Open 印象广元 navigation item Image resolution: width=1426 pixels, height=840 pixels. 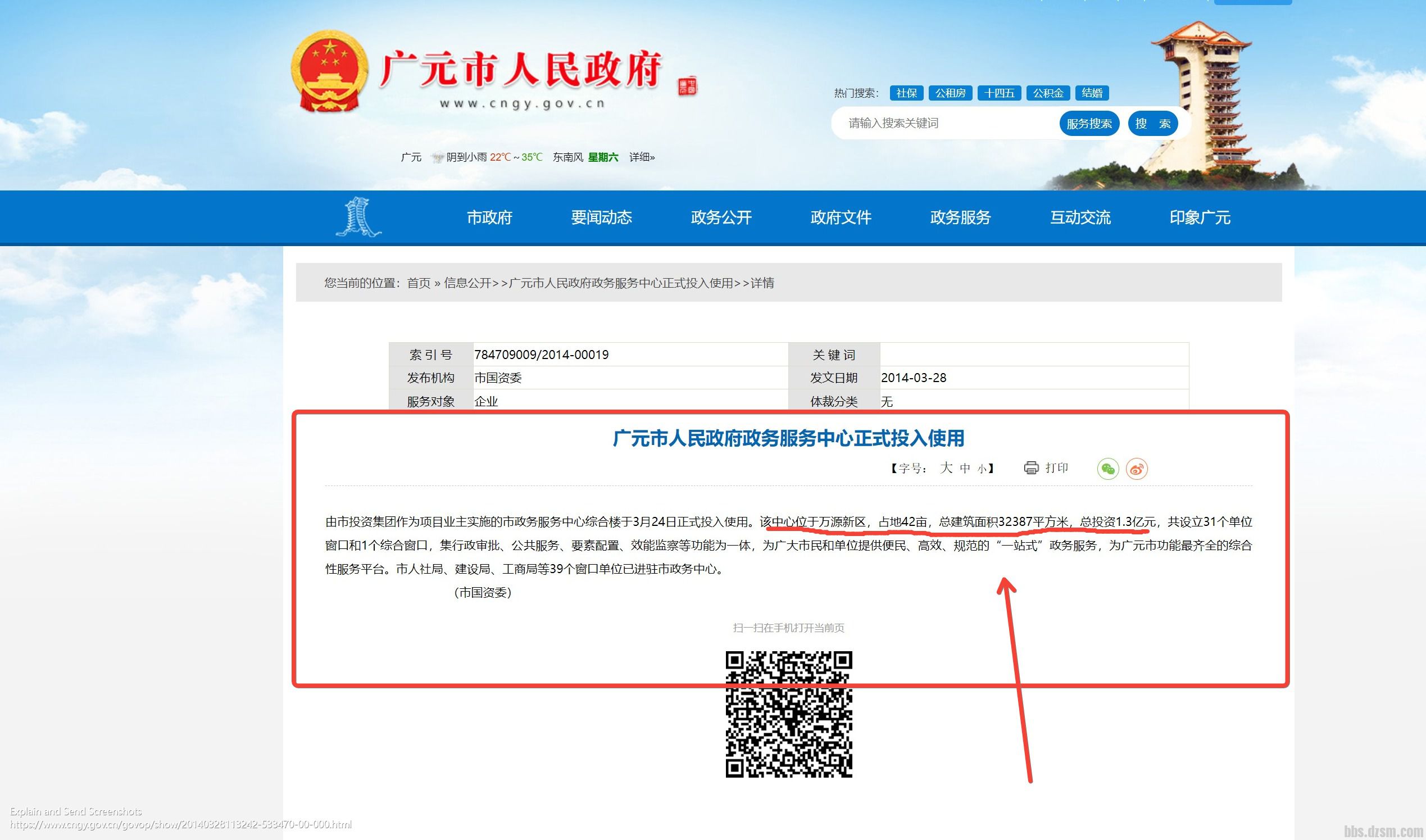[x=1200, y=217]
